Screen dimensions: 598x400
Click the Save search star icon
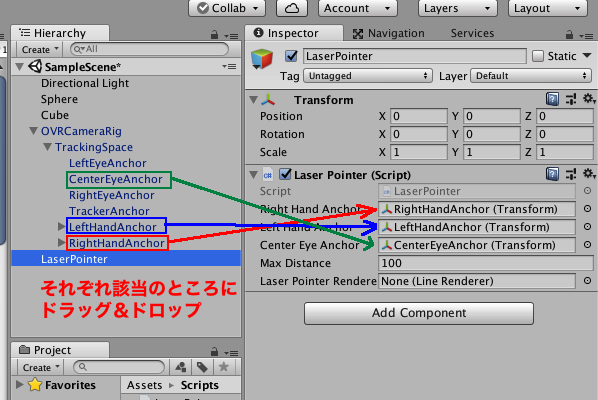click(223, 367)
